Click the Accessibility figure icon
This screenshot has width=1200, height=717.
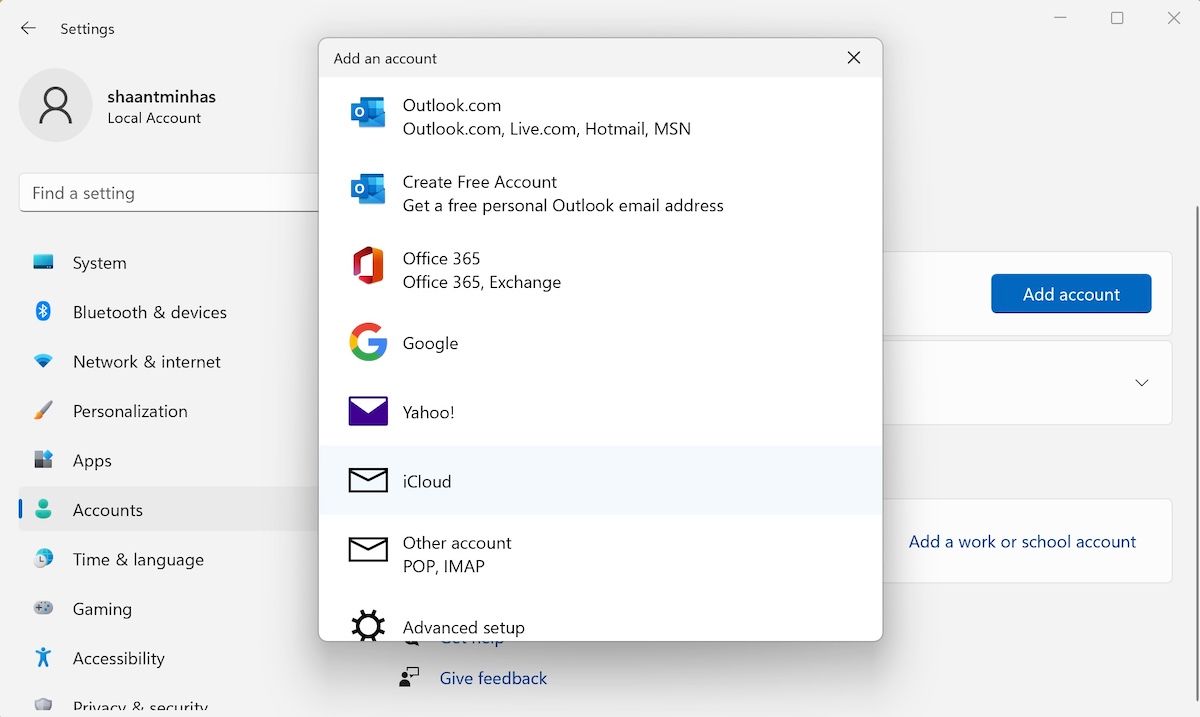43,657
